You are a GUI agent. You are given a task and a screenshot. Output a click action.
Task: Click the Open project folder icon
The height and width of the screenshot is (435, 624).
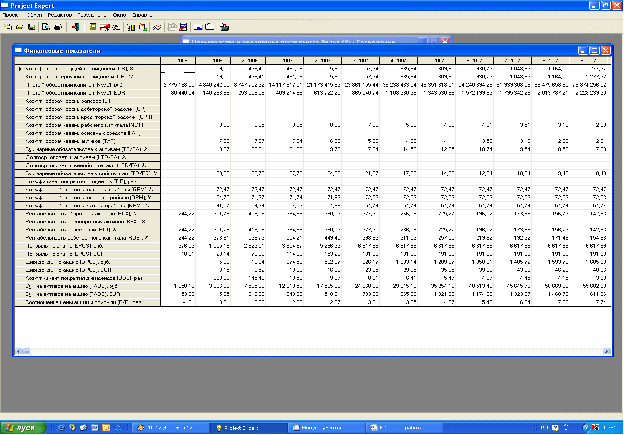20,27
